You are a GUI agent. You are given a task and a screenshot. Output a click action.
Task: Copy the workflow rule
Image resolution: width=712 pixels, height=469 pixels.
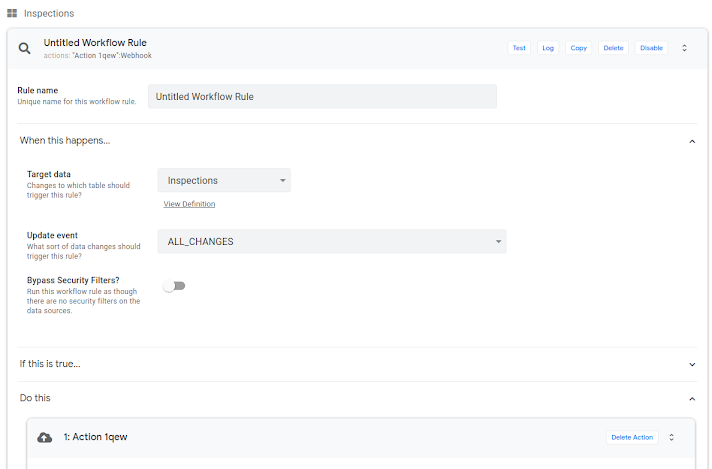coord(578,48)
